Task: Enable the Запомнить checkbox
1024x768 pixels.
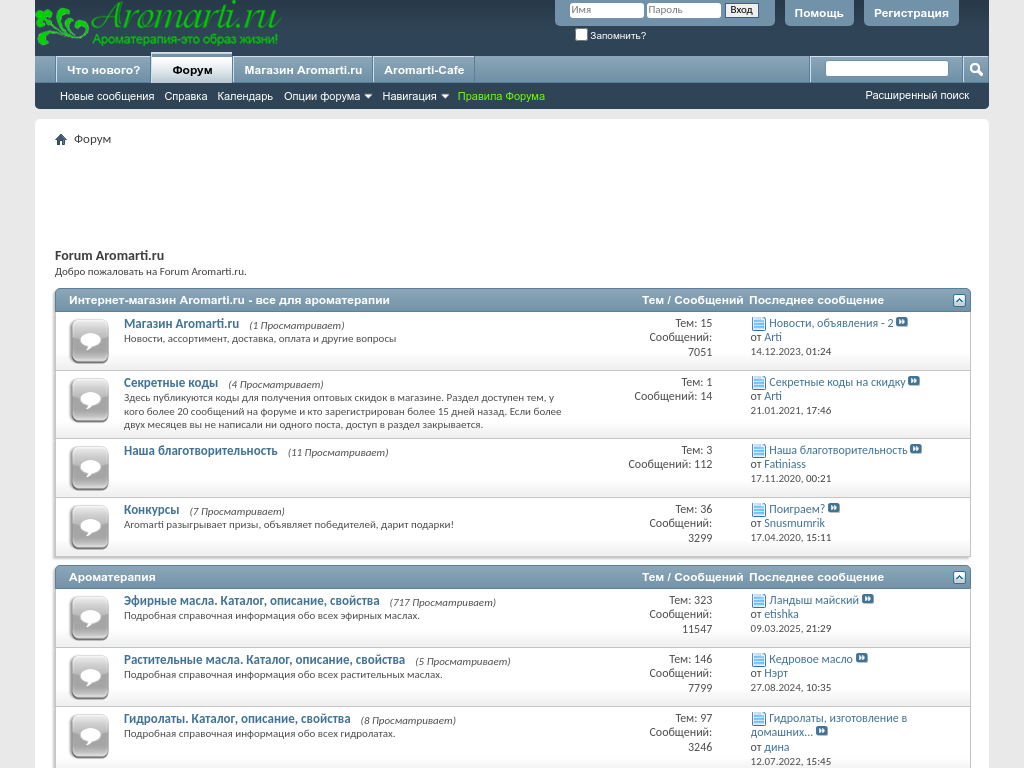Action: tap(582, 35)
